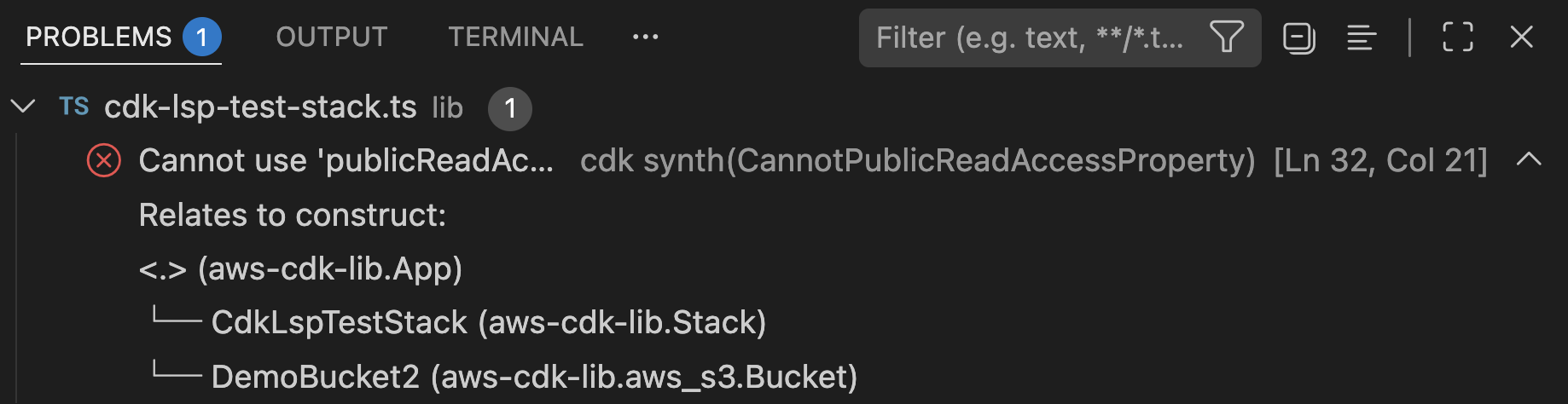
Task: Select the Cannot use 'publicReadAc...' error
Action: 346,160
